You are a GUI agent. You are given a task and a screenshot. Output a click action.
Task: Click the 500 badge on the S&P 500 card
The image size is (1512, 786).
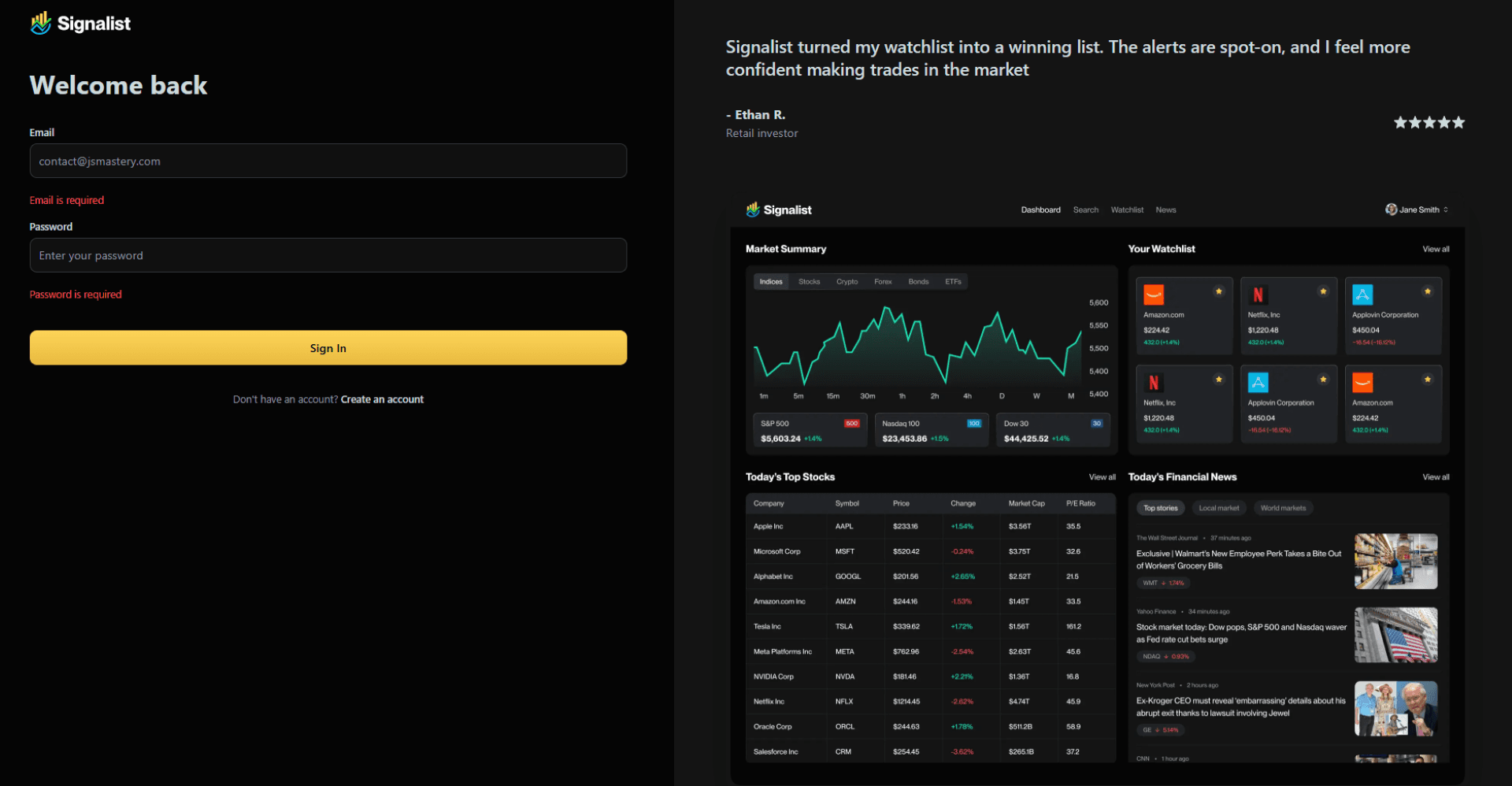[x=851, y=423]
